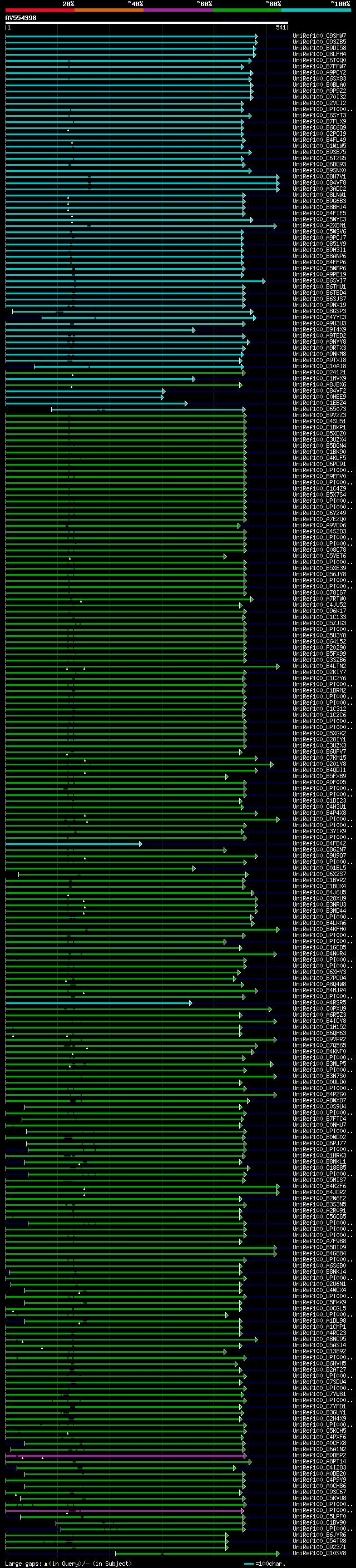Open hit UniRef100_Q6PC91
Viewport: 356px width, 1568px height.
pos(319,464)
